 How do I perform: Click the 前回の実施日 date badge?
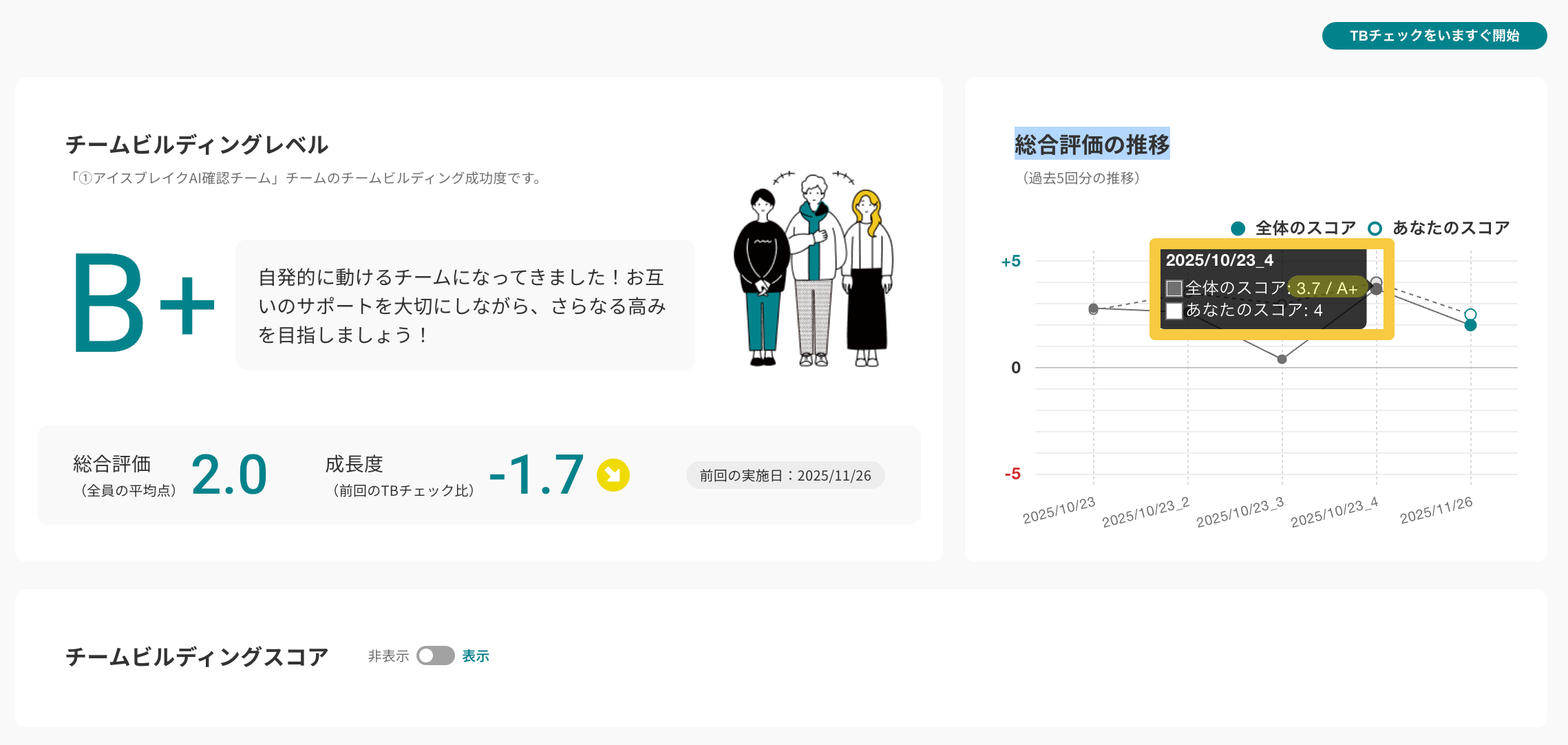(785, 476)
